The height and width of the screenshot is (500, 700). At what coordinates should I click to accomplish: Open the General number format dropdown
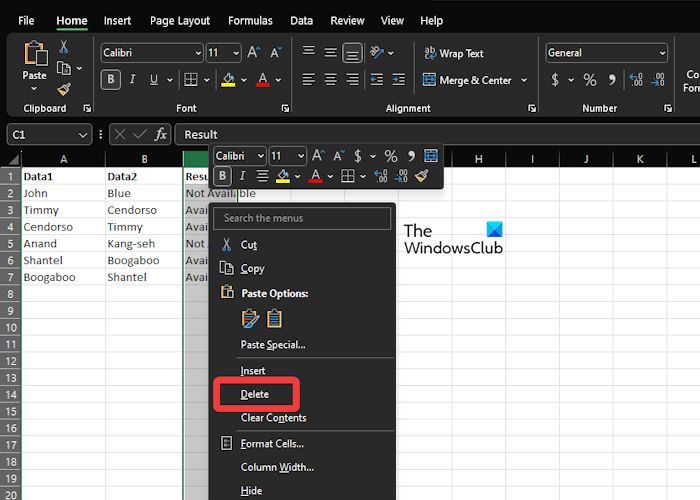[x=662, y=53]
